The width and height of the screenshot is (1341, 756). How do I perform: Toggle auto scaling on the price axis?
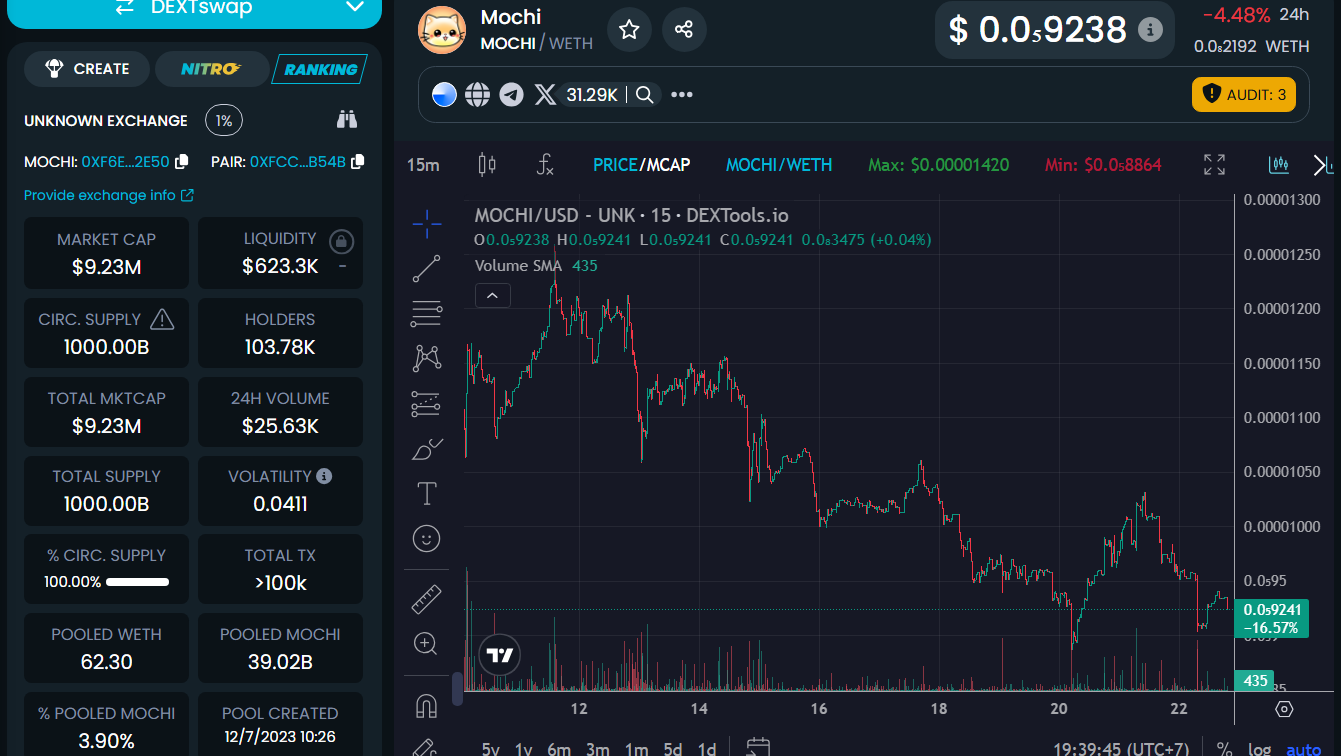[x=1302, y=749]
